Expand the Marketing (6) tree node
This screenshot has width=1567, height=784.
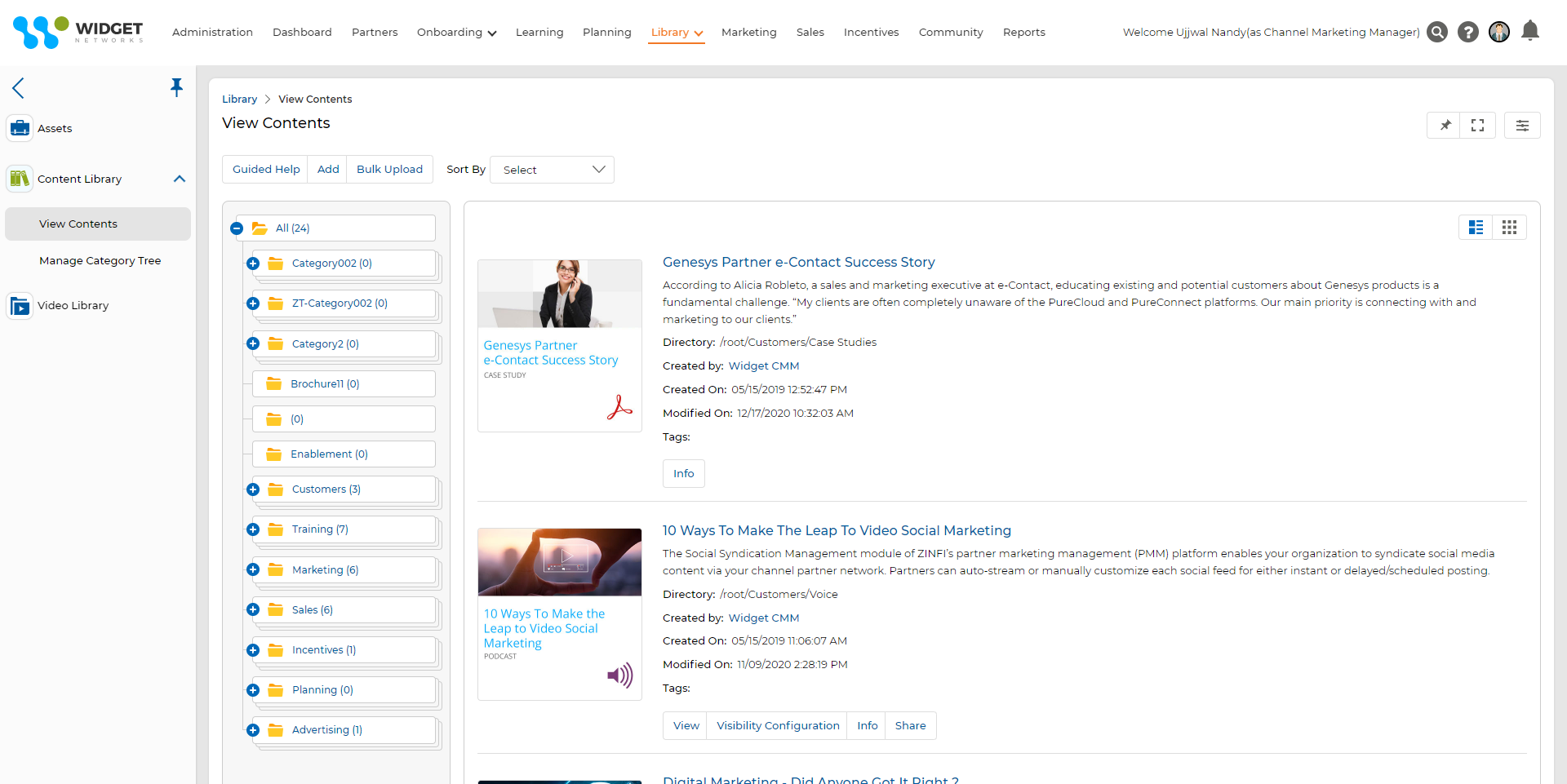[253, 569]
